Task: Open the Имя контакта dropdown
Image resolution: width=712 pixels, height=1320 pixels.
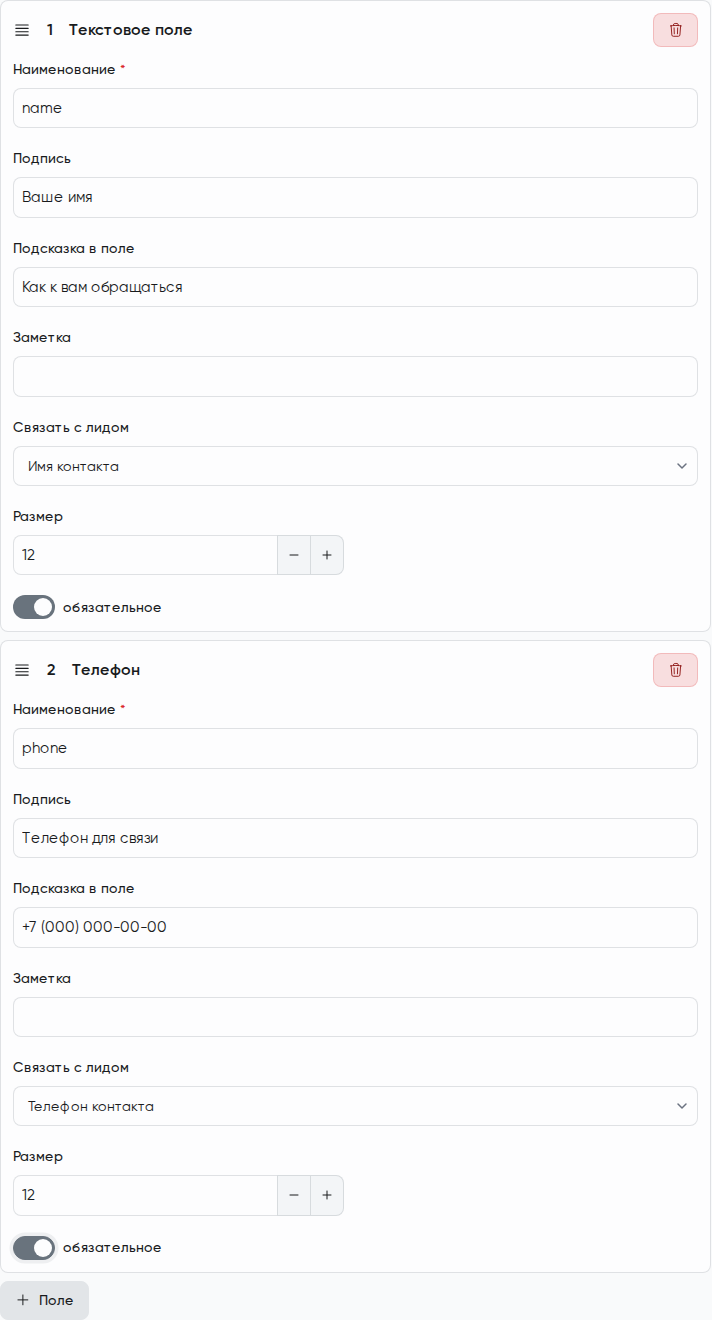Action: coord(355,466)
